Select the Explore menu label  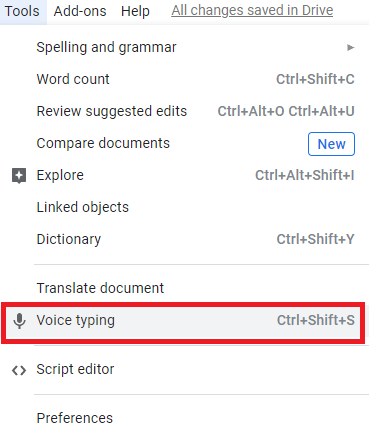tap(60, 175)
